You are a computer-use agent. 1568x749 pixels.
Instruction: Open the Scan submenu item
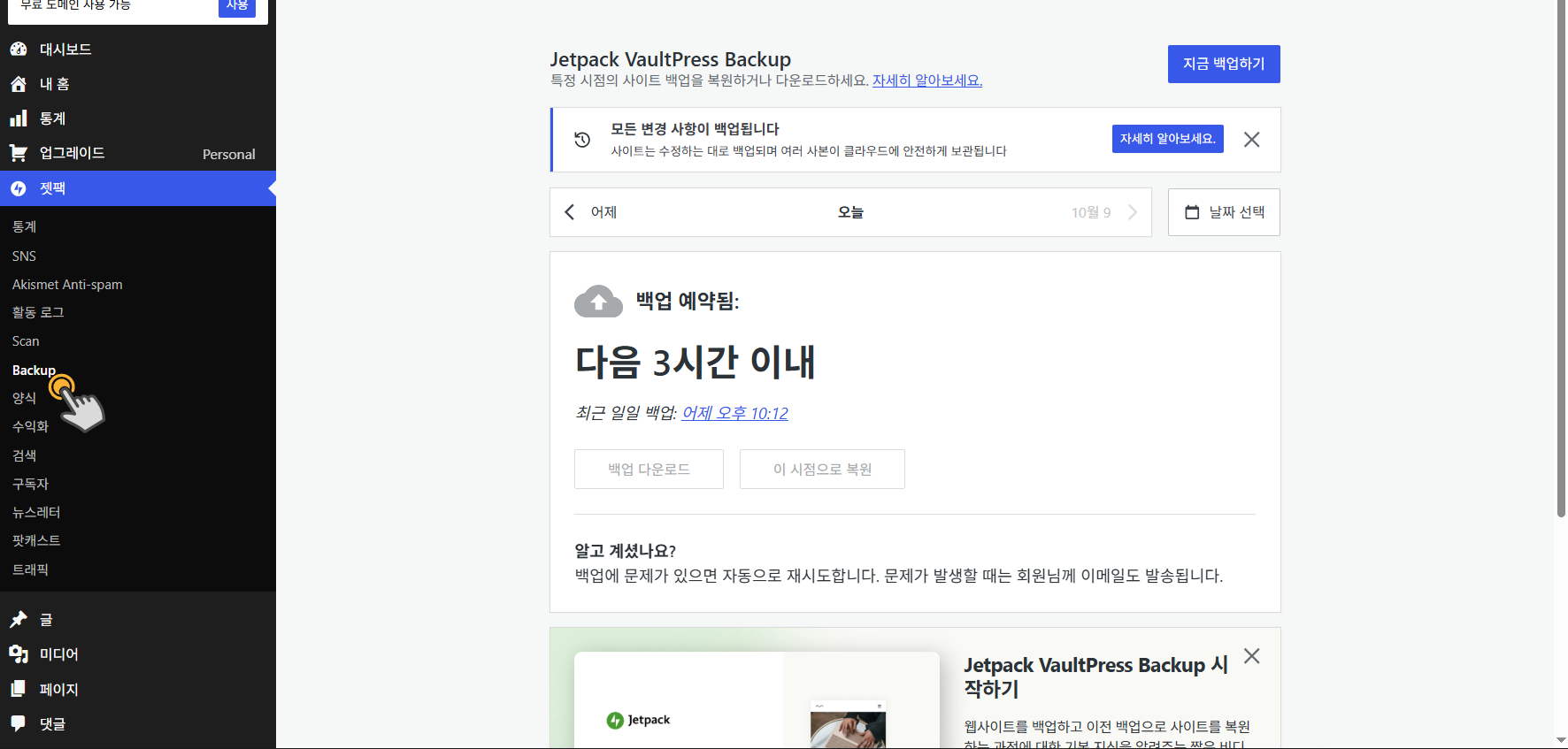click(x=26, y=341)
